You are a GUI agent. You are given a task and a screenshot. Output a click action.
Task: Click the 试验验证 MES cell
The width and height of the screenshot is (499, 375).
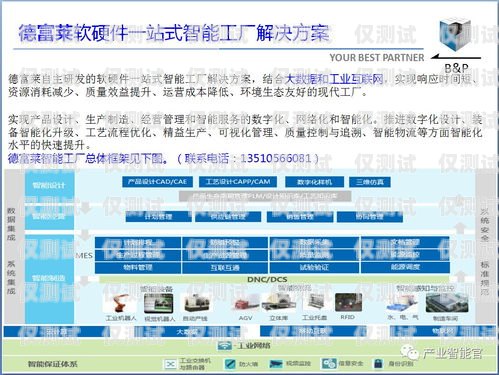(x=314, y=267)
